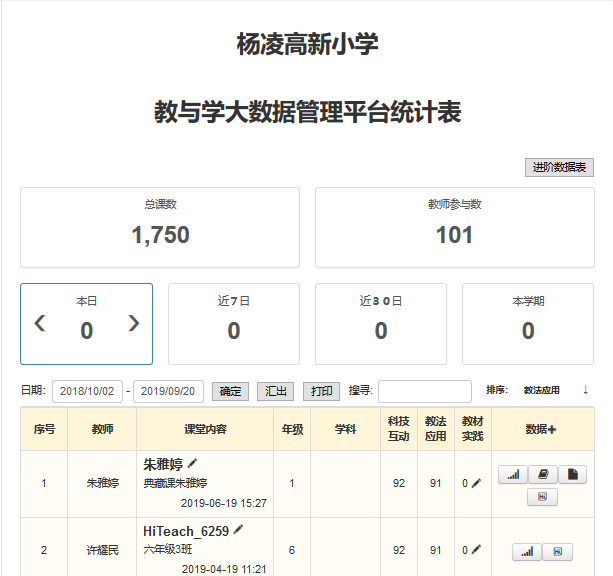Edit 教材实践 score pencil in row 1

(477, 483)
